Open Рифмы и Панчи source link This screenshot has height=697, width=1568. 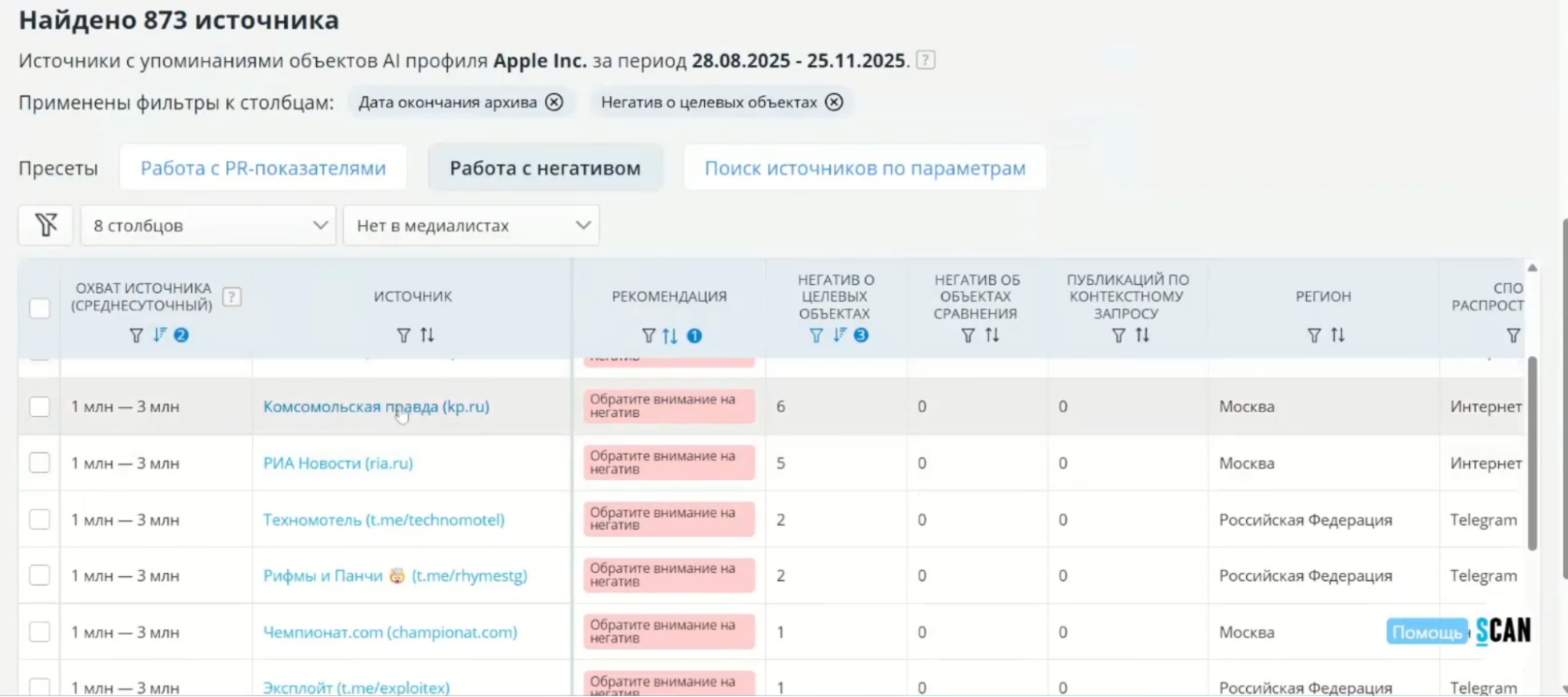coord(395,575)
